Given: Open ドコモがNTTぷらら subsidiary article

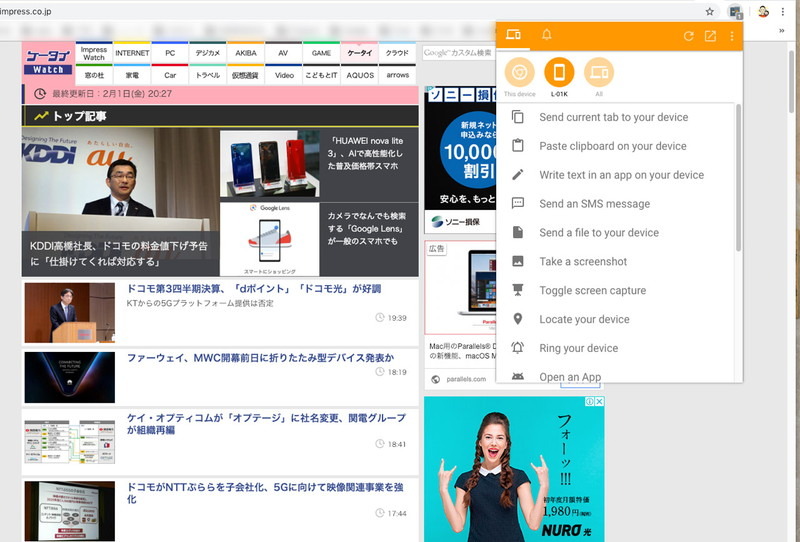Looking at the screenshot, I should [265, 493].
